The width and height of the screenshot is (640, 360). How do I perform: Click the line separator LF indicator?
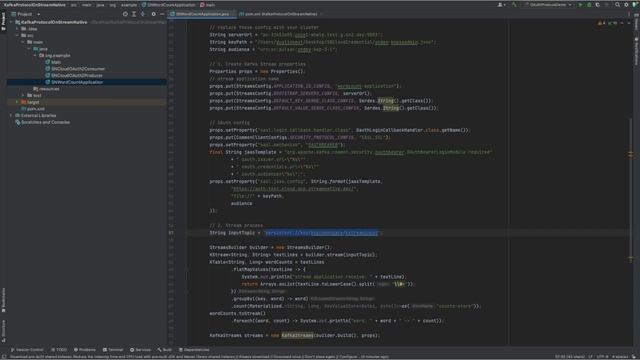591,357
